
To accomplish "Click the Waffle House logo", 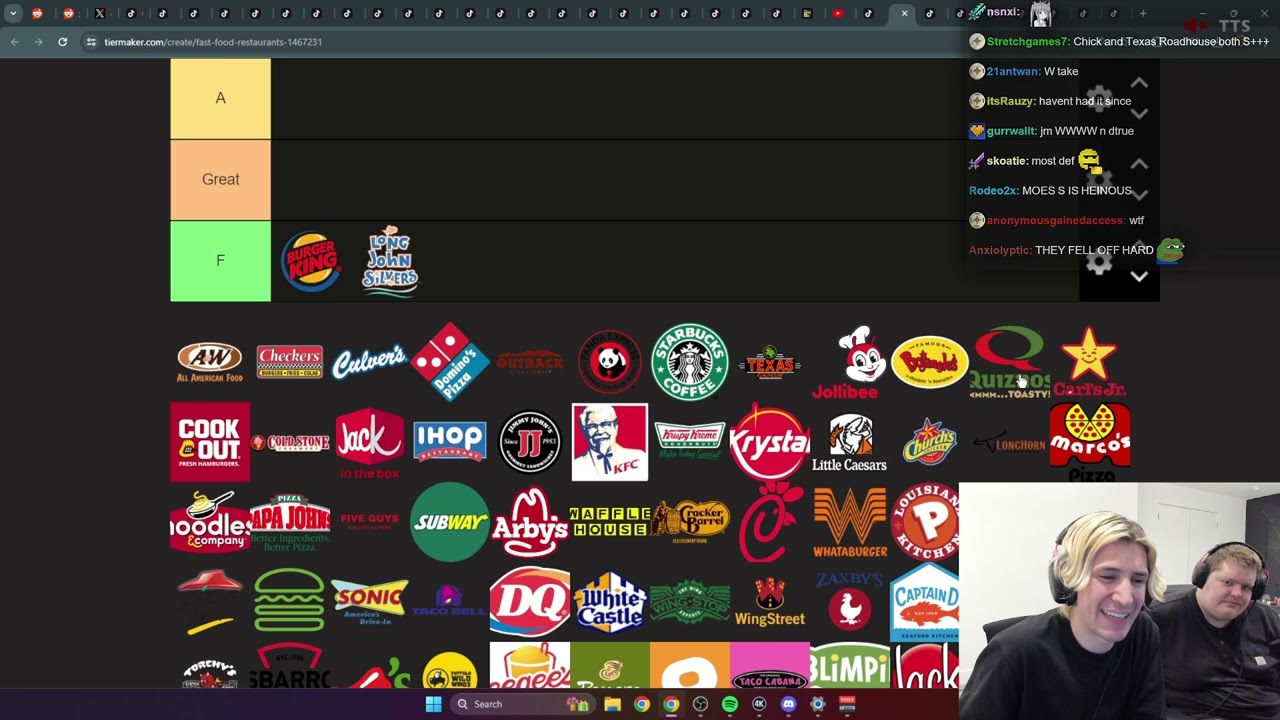I will point(610,522).
